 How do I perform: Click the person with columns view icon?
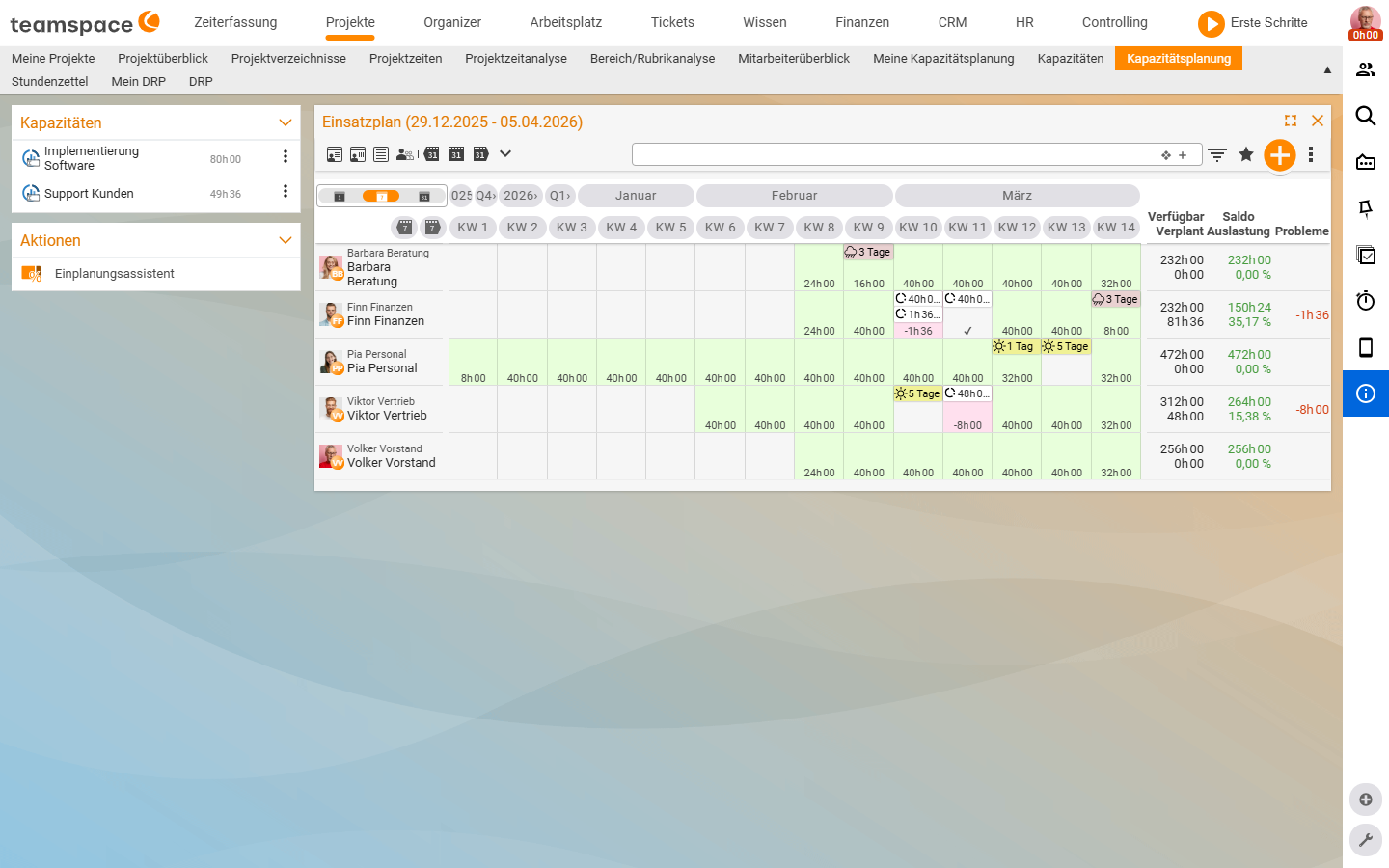pos(358,154)
